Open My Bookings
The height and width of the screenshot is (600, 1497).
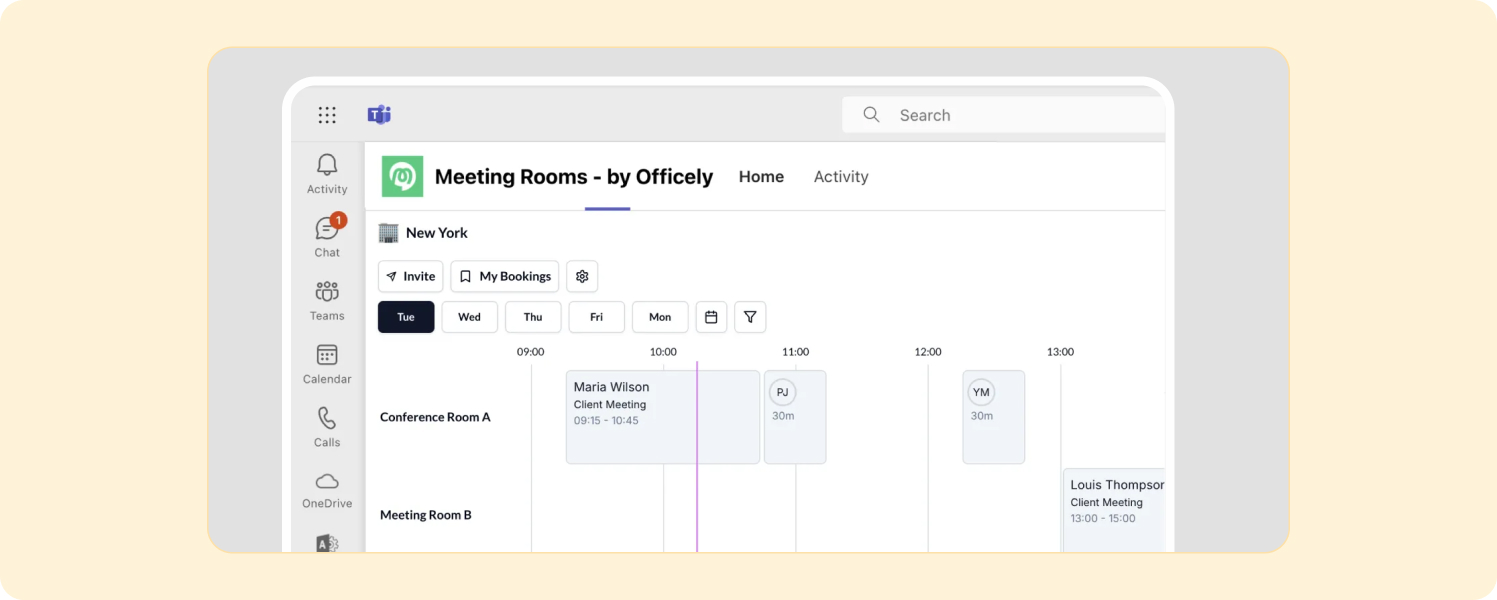(x=505, y=277)
